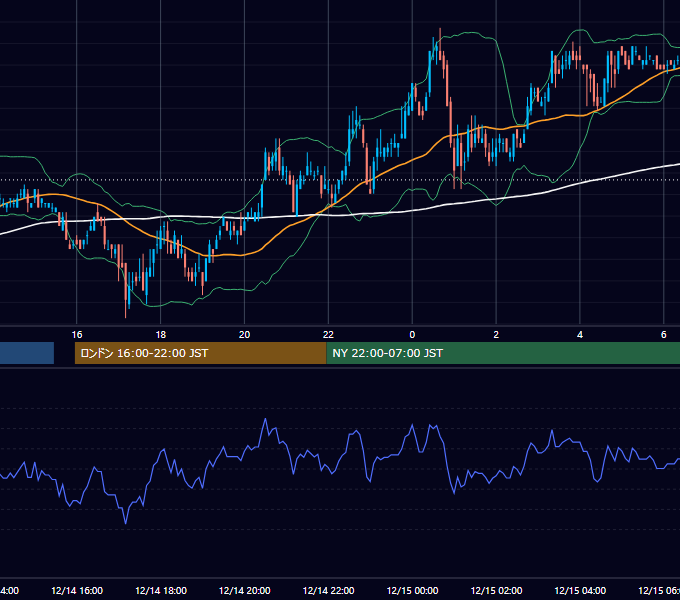Click the 12/14 22:00 time label
The image size is (680, 600).
coord(328,590)
